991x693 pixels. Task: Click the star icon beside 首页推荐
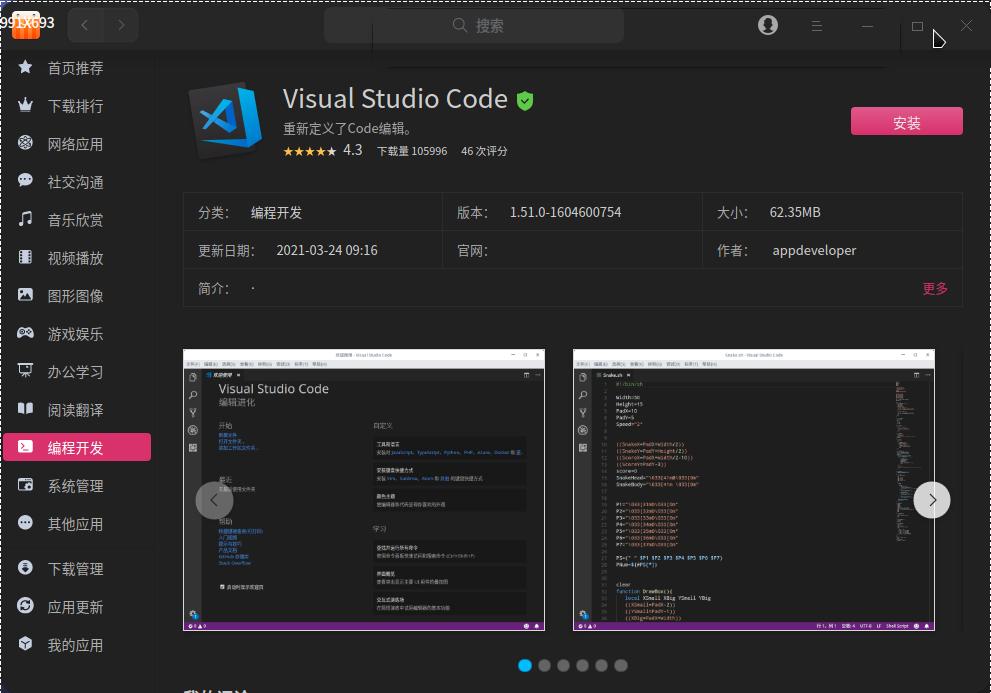26,68
